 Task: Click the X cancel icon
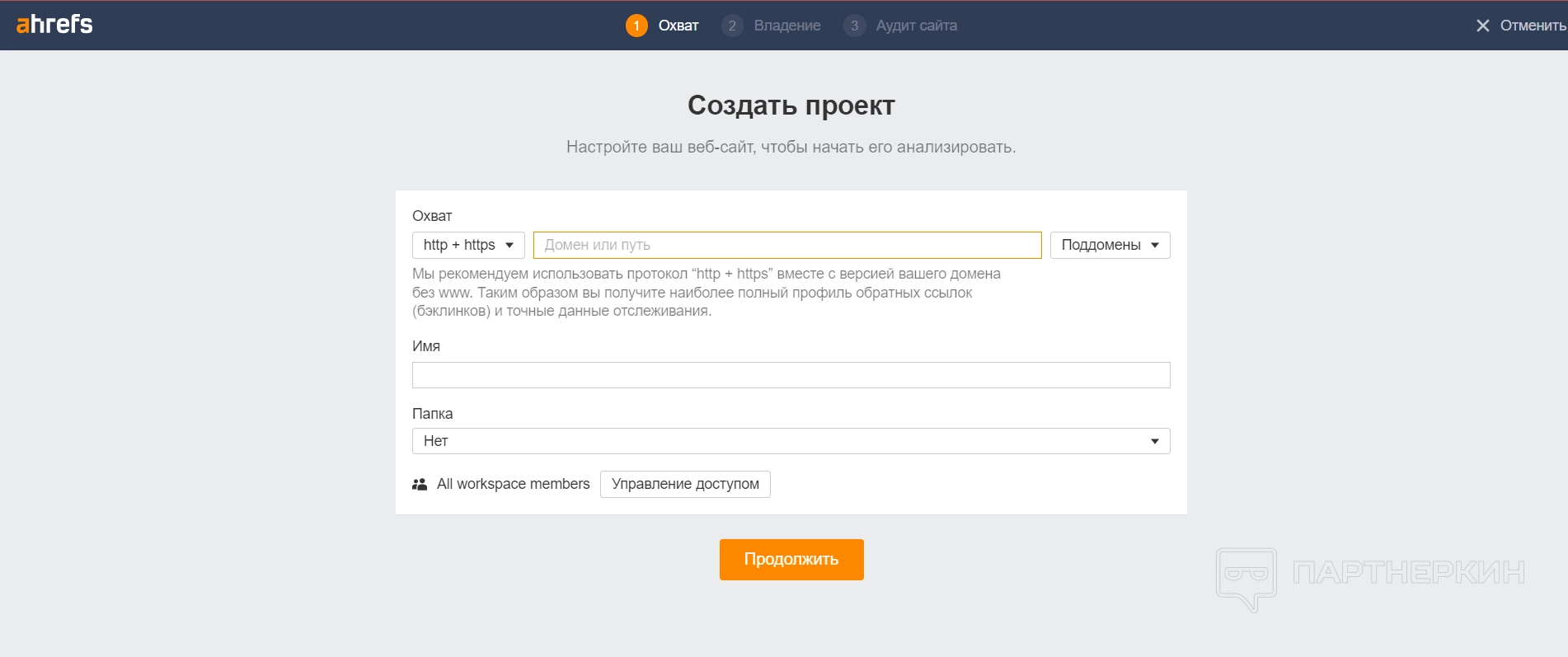click(x=1482, y=26)
